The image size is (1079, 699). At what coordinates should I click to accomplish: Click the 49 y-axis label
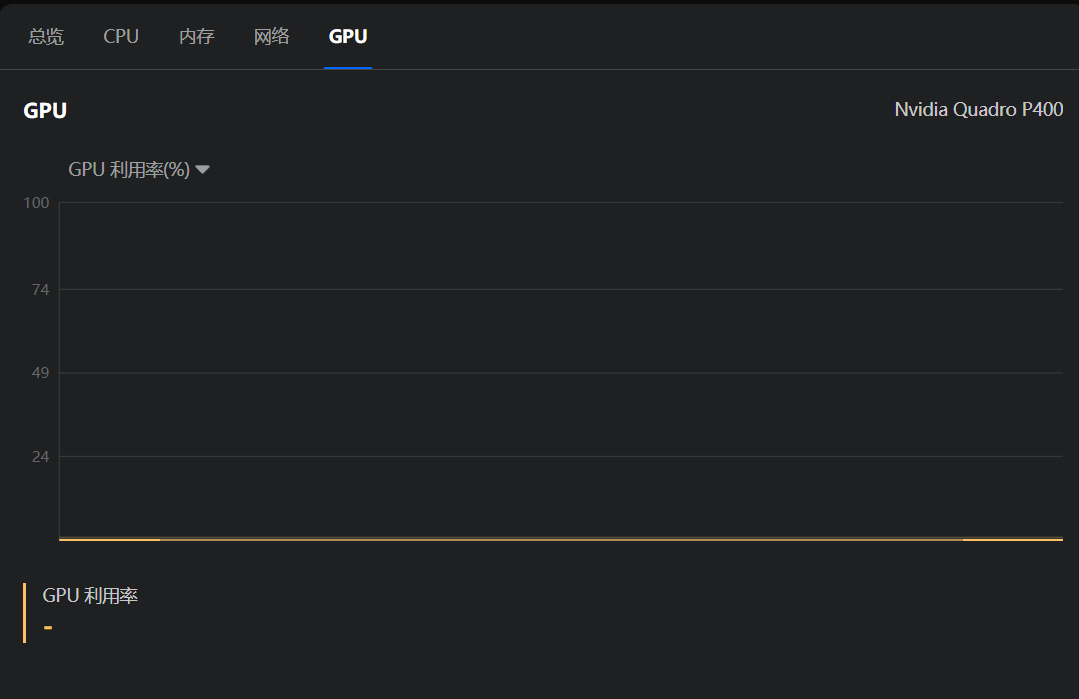(39, 374)
